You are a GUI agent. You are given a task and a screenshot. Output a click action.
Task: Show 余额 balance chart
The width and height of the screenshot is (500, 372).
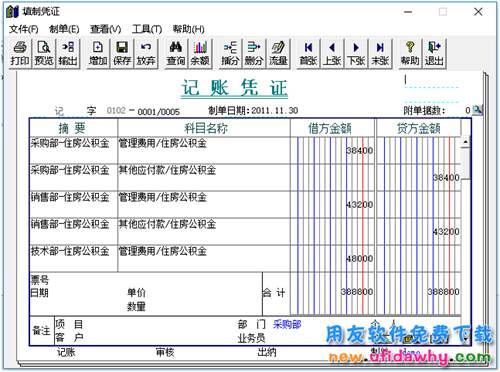point(200,53)
